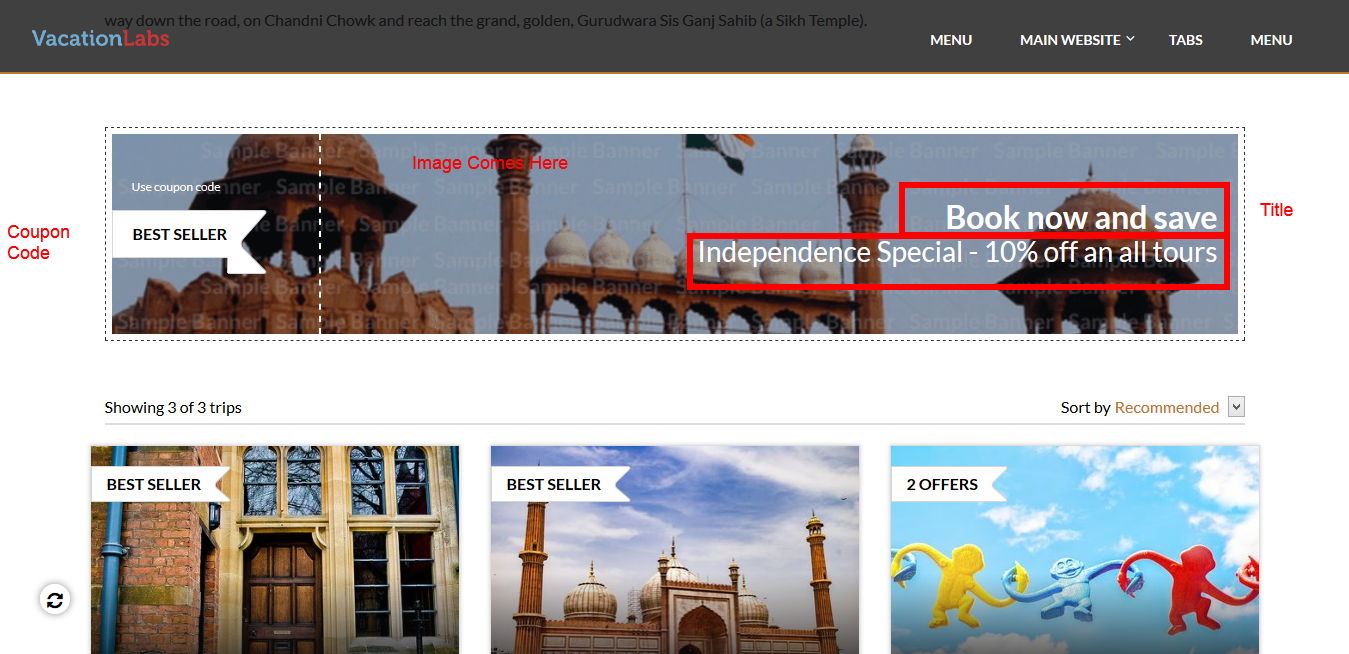Click the "Showing 3 of 3 trips" text
This screenshot has height=654, width=1349.
(x=173, y=407)
